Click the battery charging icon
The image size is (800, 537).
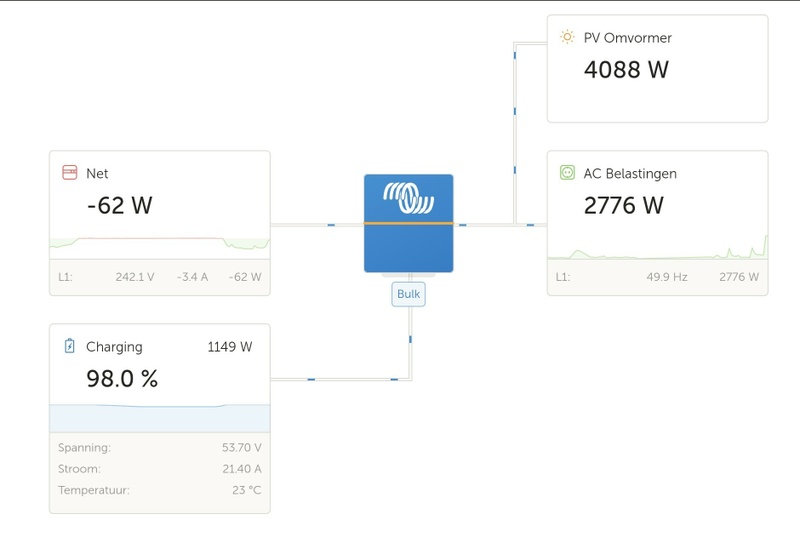coord(69,346)
